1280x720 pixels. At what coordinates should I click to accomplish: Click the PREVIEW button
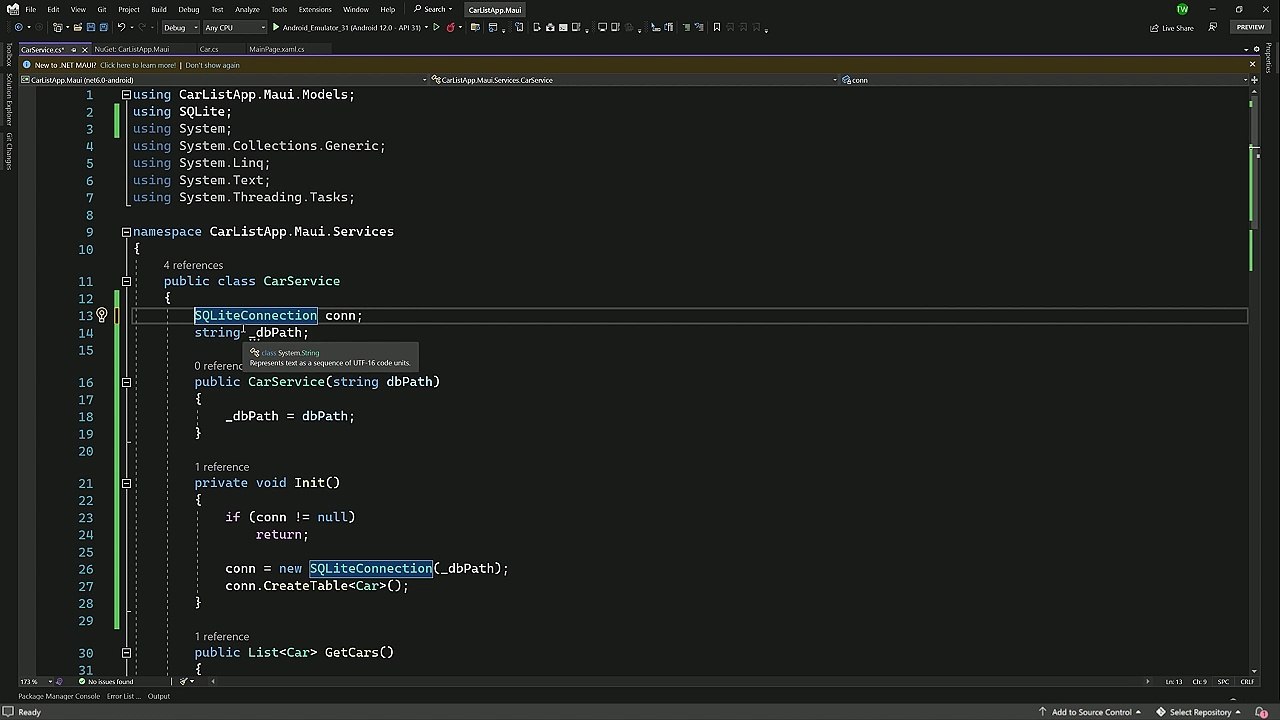point(1250,27)
